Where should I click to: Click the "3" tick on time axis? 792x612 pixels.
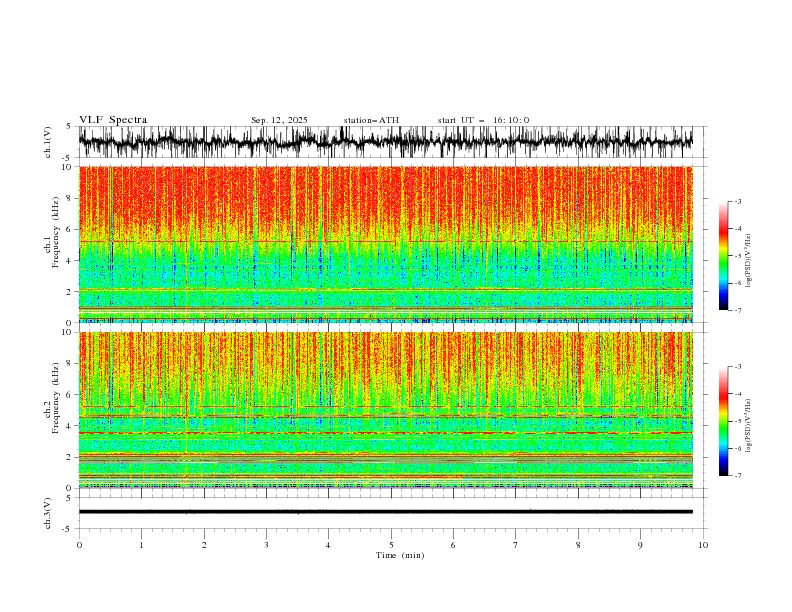click(x=266, y=545)
